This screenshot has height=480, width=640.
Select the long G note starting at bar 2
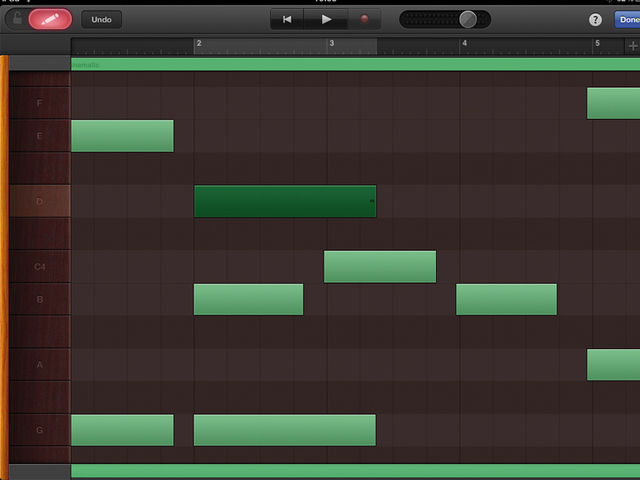[284, 430]
